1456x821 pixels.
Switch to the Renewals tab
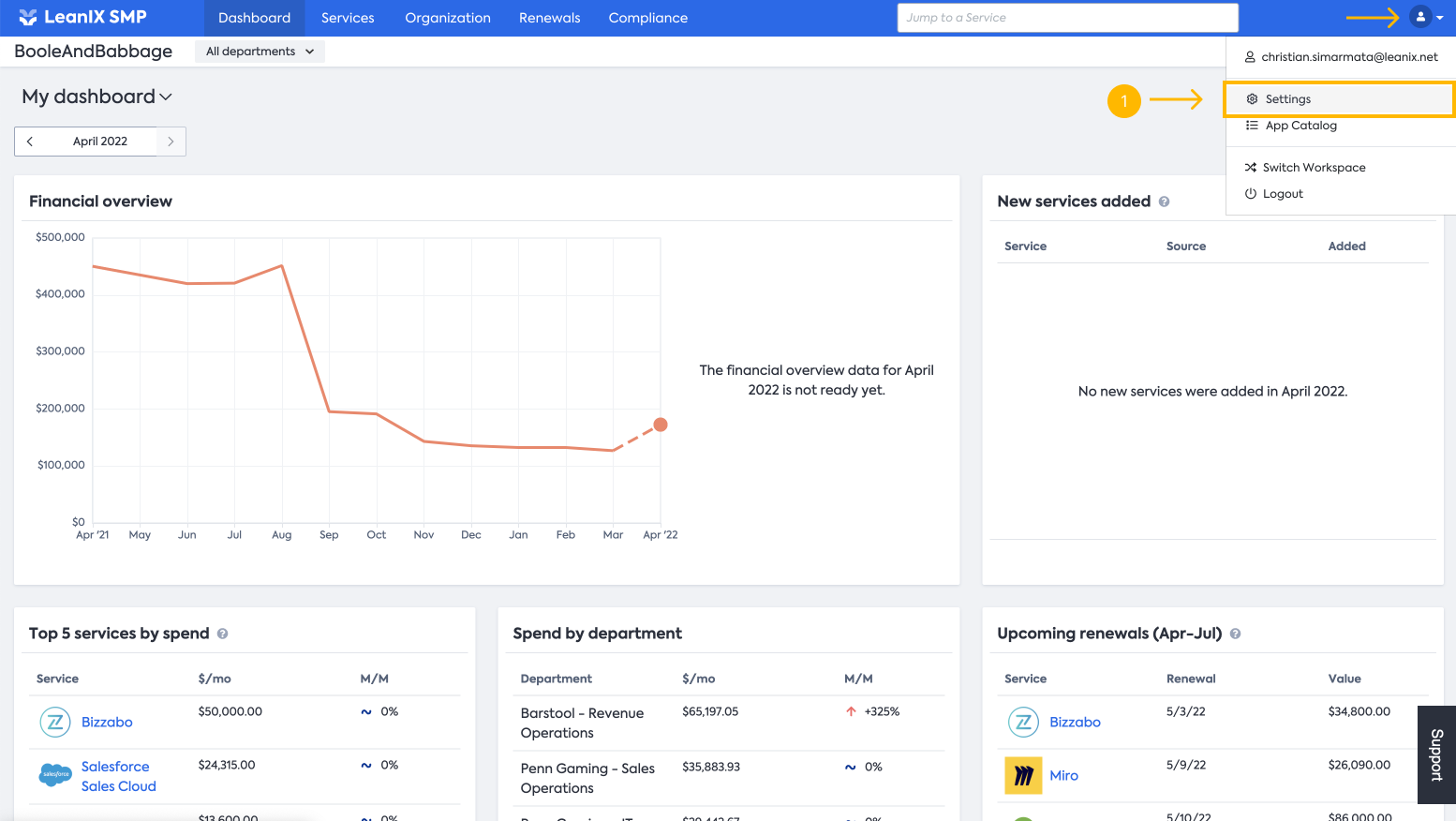pos(549,18)
